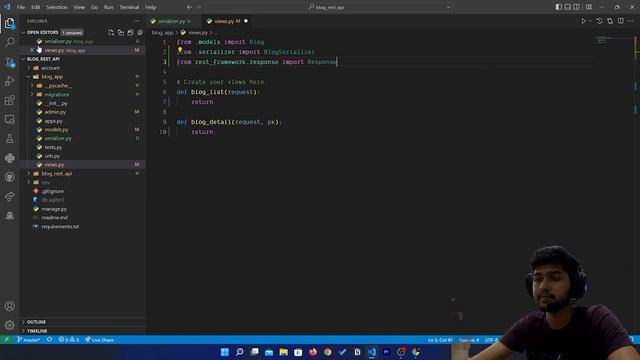Open the Run and Debug view
The image size is (640, 360).
click(x=10, y=81)
